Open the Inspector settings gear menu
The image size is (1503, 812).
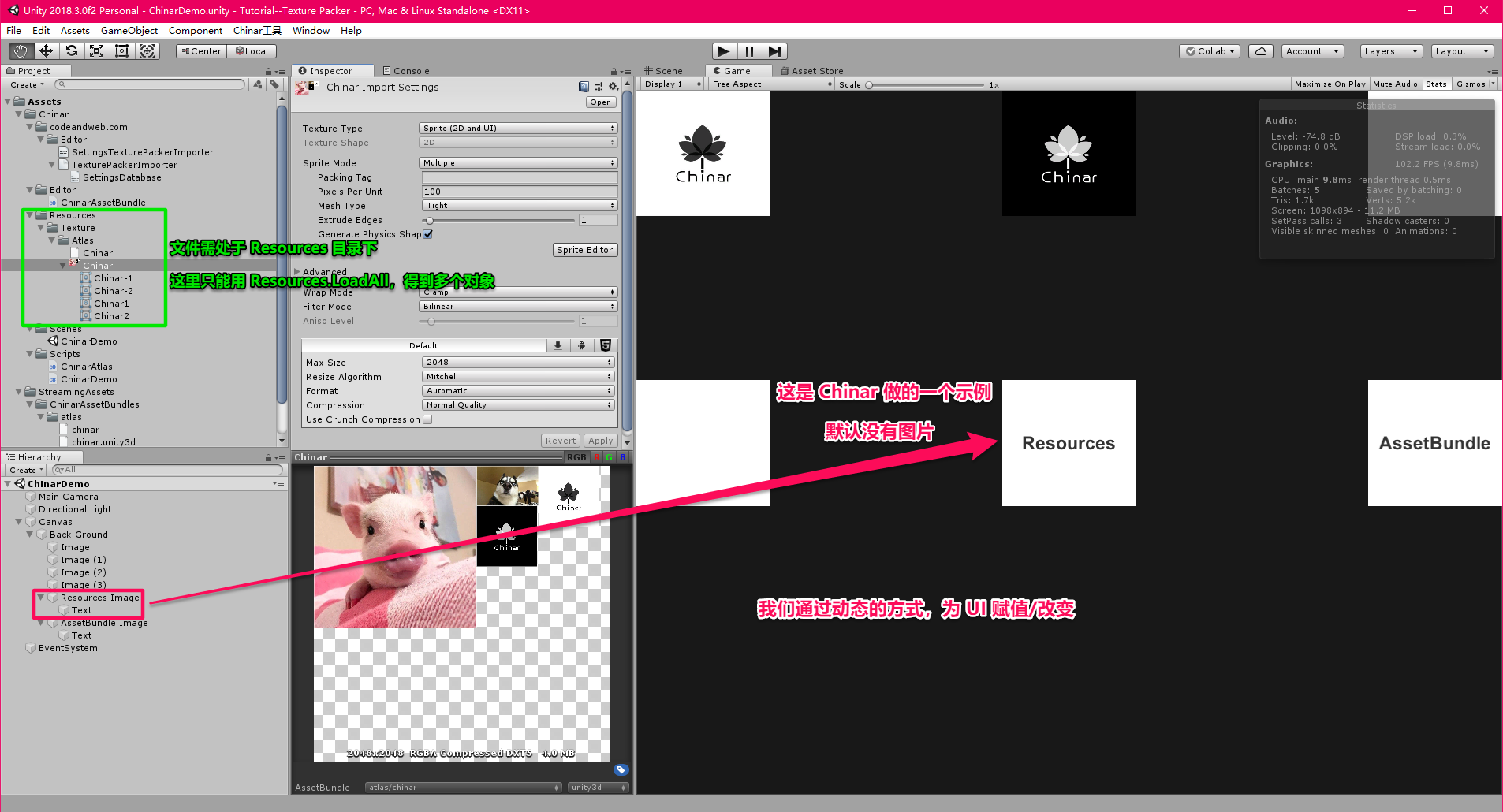tap(614, 87)
